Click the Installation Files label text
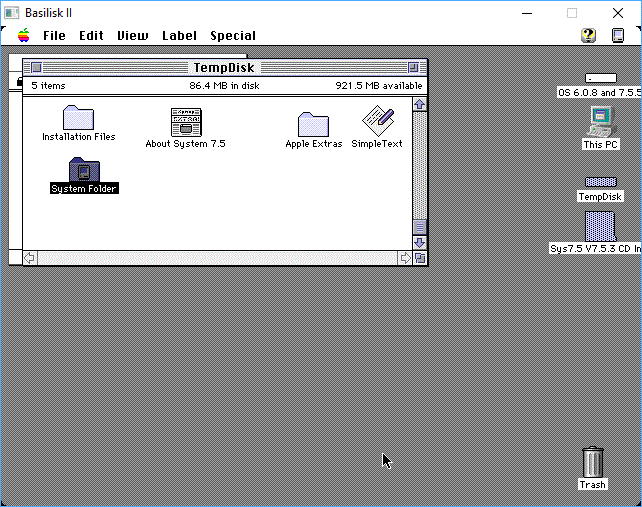 pos(79,137)
